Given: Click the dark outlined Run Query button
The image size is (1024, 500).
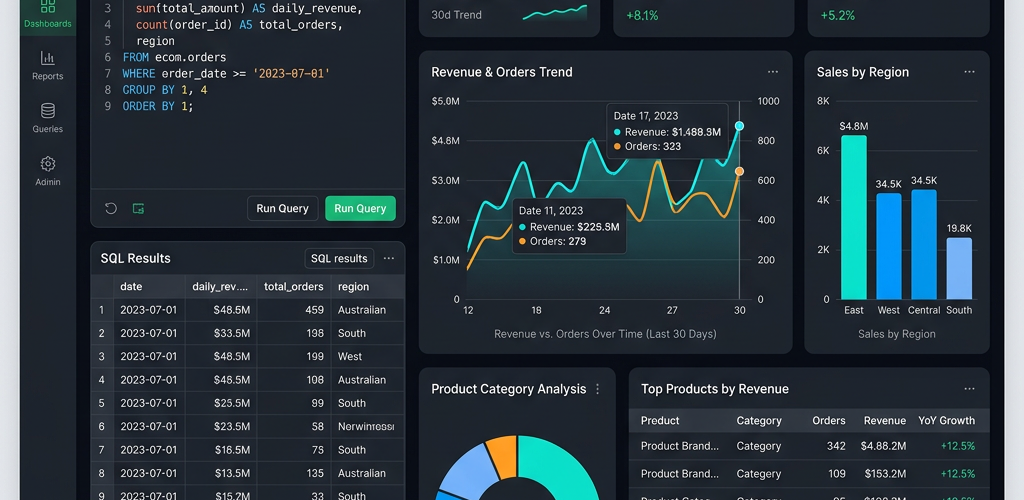Looking at the screenshot, I should (282, 208).
